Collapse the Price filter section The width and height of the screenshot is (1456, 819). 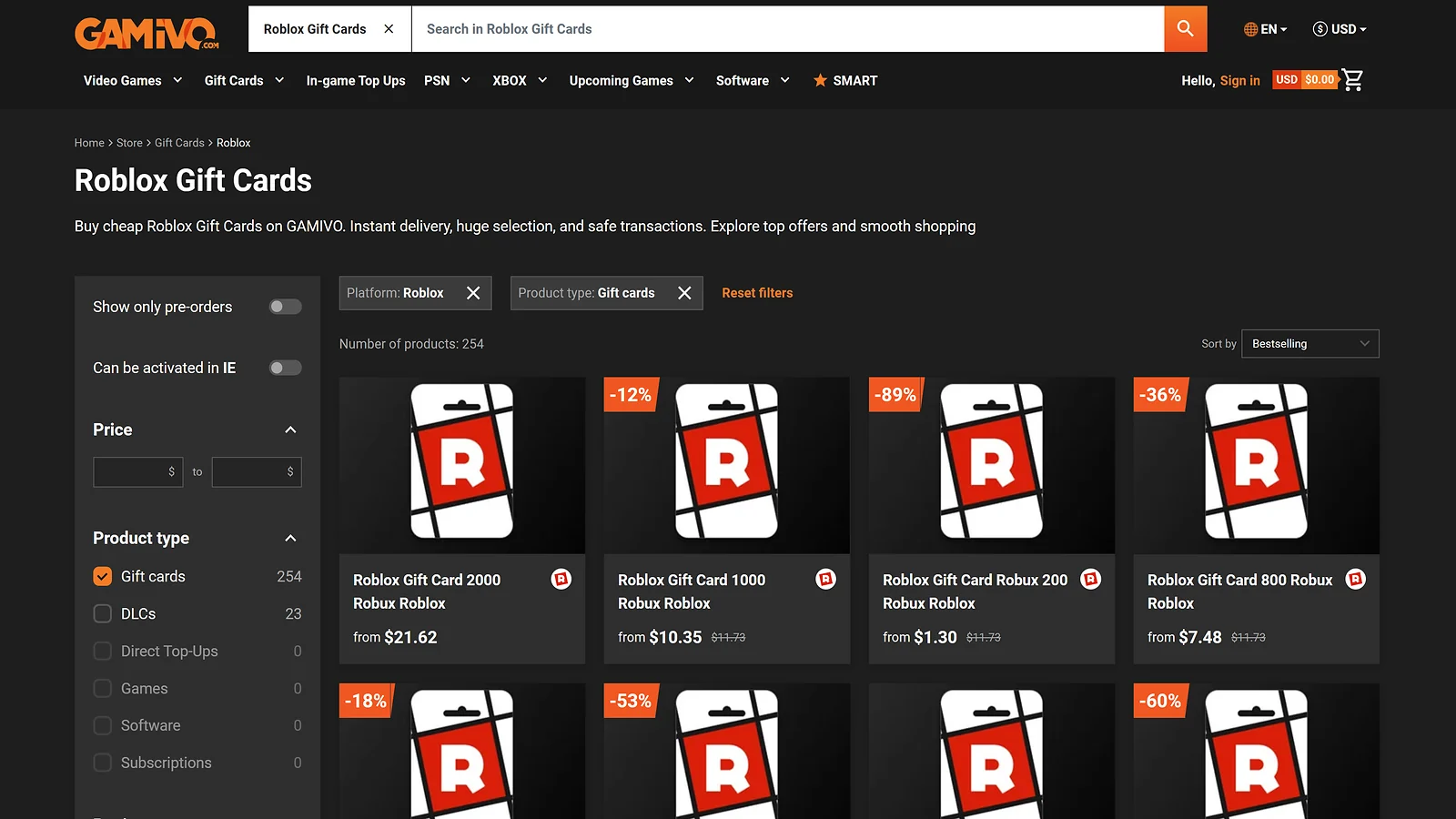click(x=290, y=430)
